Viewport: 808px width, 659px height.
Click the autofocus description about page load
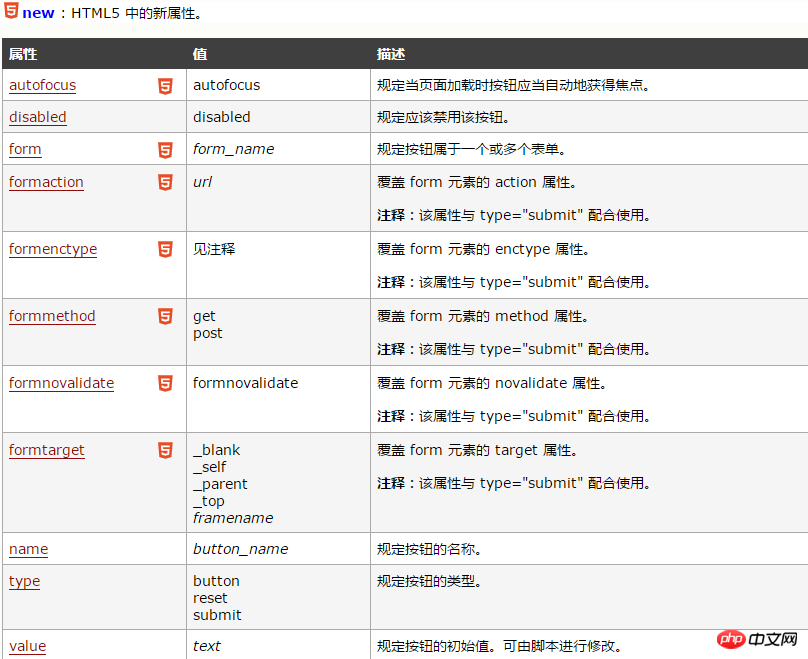pos(514,85)
